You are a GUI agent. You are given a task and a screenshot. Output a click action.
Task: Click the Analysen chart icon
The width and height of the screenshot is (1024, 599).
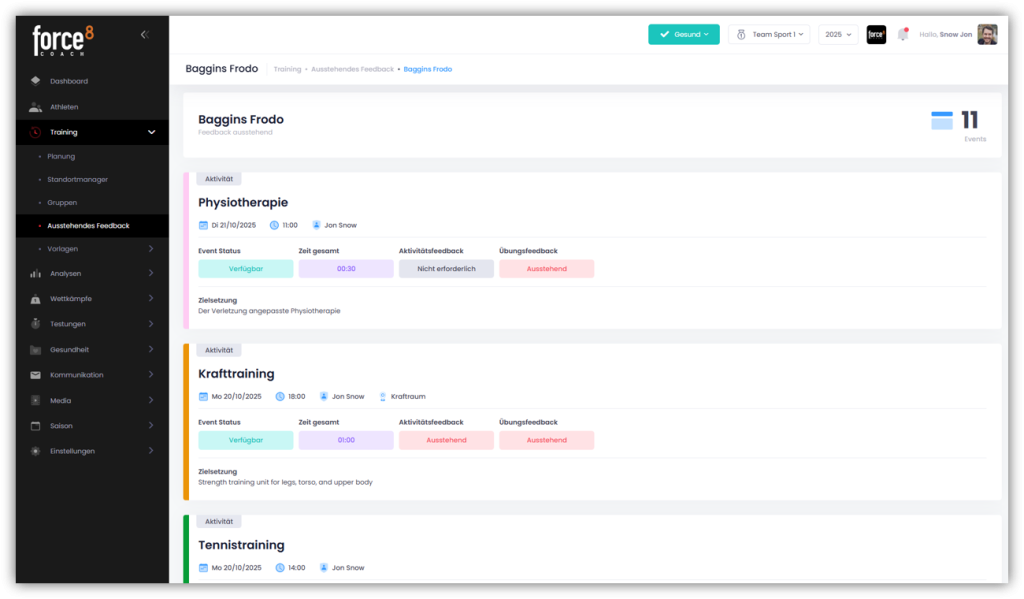(x=36, y=273)
